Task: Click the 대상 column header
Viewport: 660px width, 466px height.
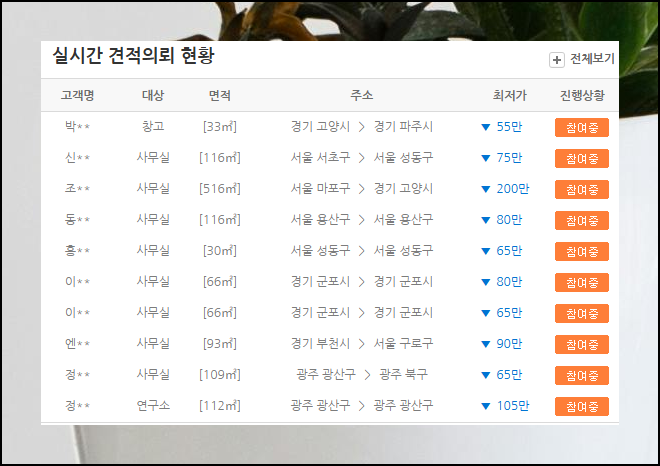Action: pos(153,95)
